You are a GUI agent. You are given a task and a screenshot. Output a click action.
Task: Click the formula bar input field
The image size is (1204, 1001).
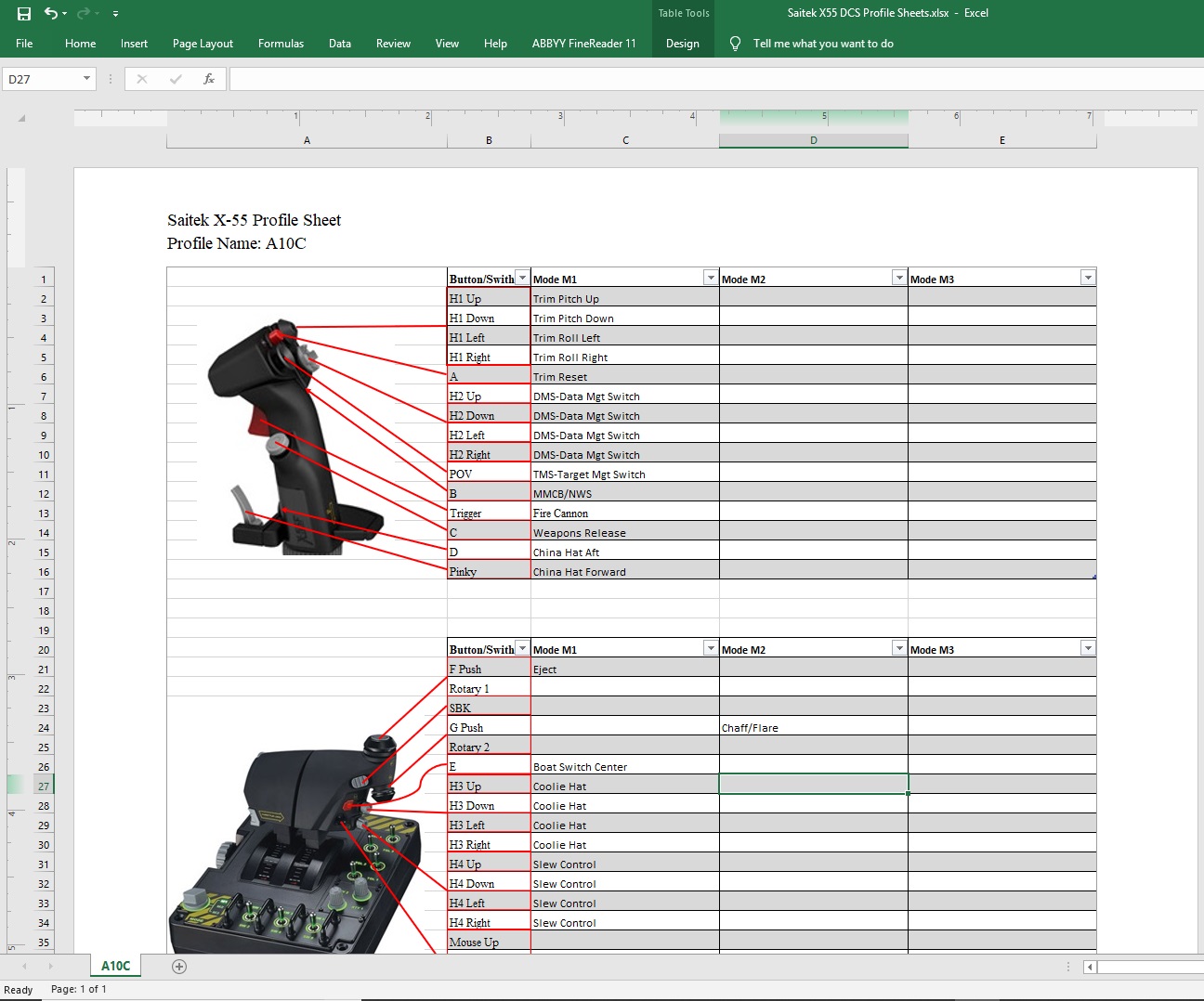coord(715,79)
